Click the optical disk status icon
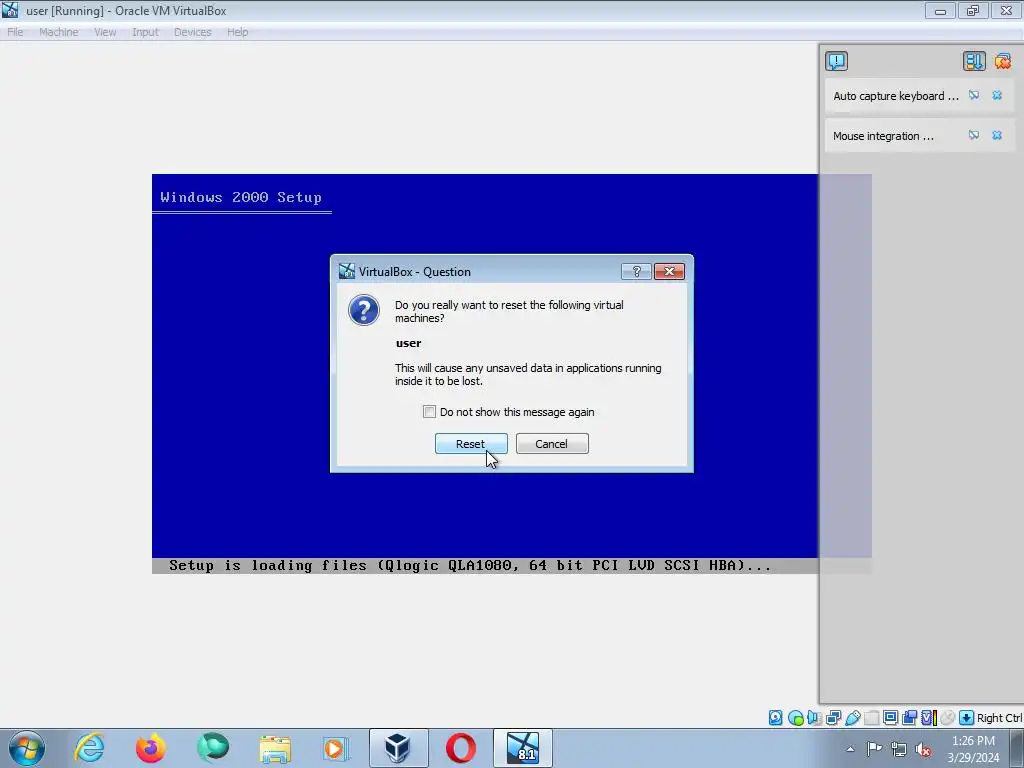Image resolution: width=1024 pixels, height=768 pixels. click(x=795, y=718)
